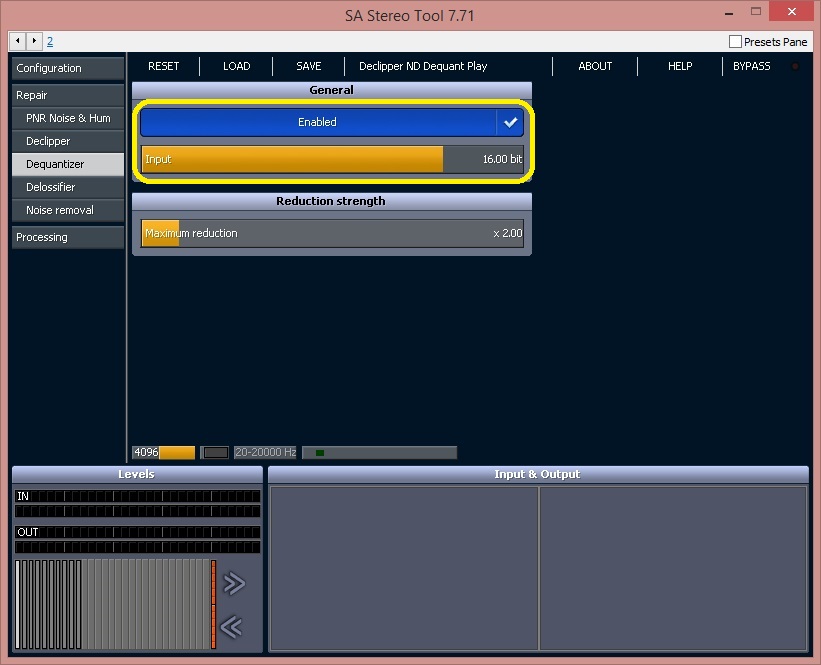Click the 4096 latency slider

pos(164,452)
